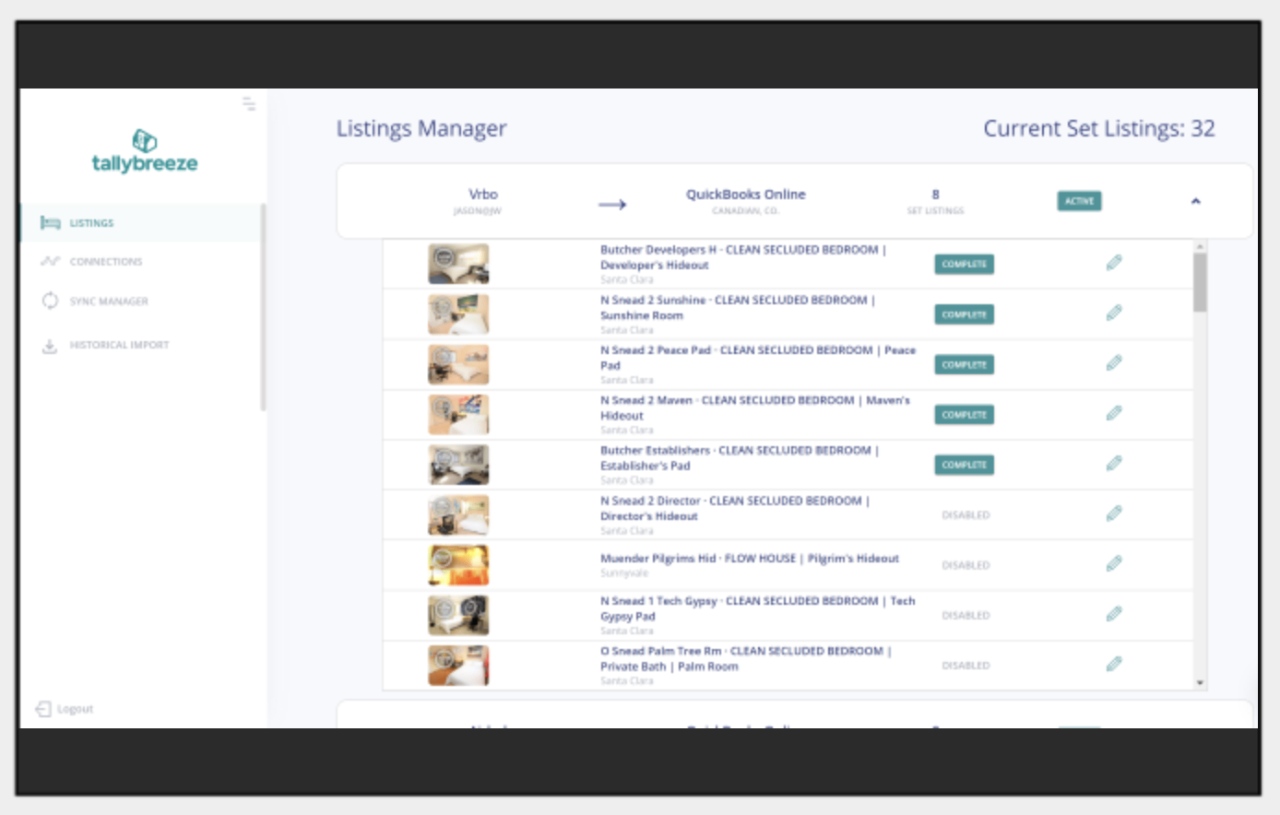Image resolution: width=1280 pixels, height=815 pixels.
Task: Select the O Snead Palm Tree Rm listing title
Action: pyautogui.click(x=746, y=658)
